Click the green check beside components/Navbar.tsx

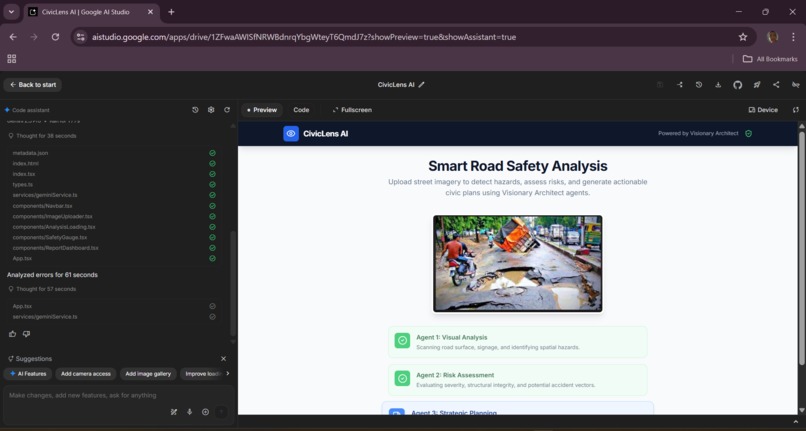click(212, 206)
